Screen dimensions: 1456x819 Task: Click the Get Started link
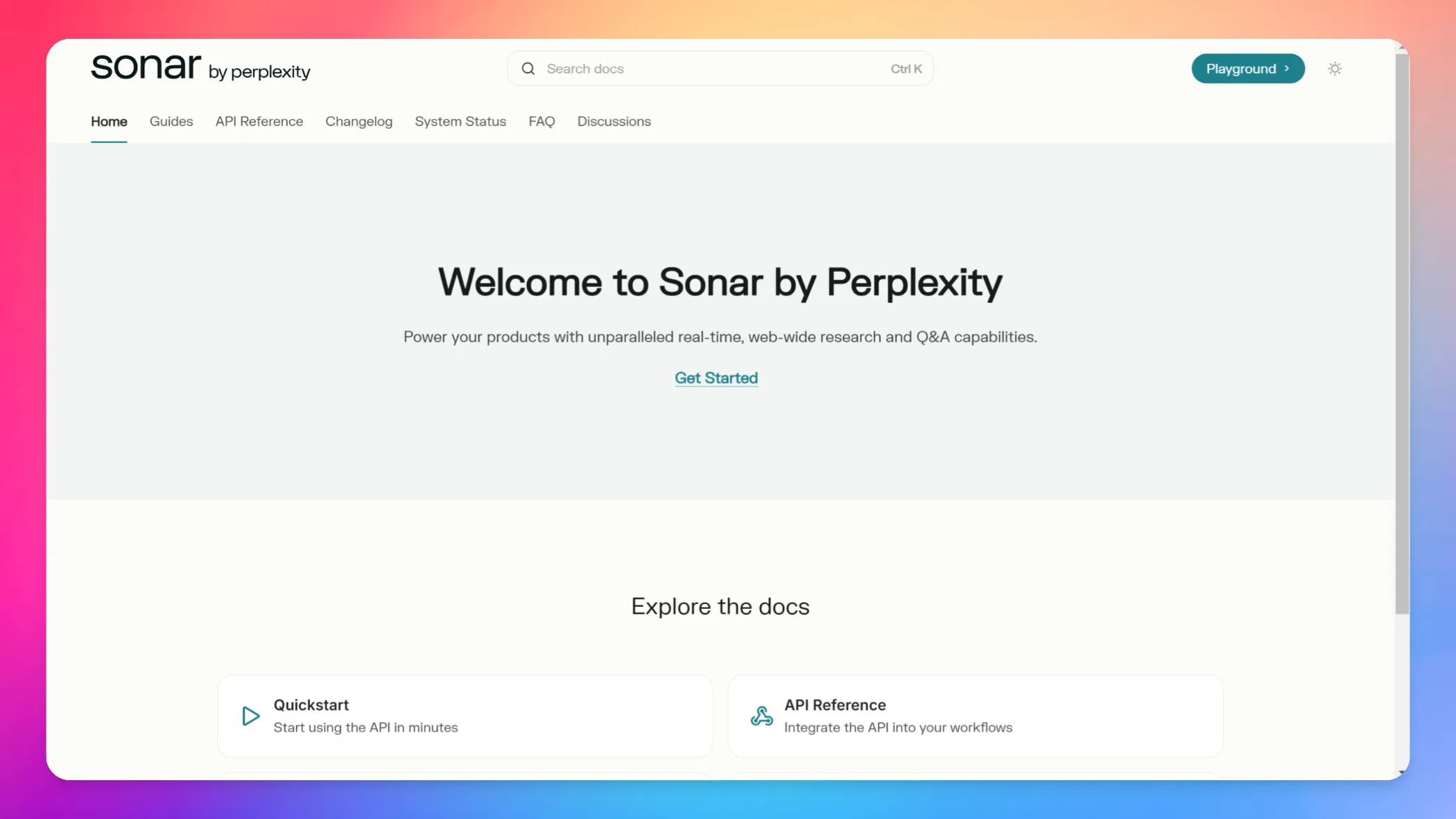tap(716, 378)
